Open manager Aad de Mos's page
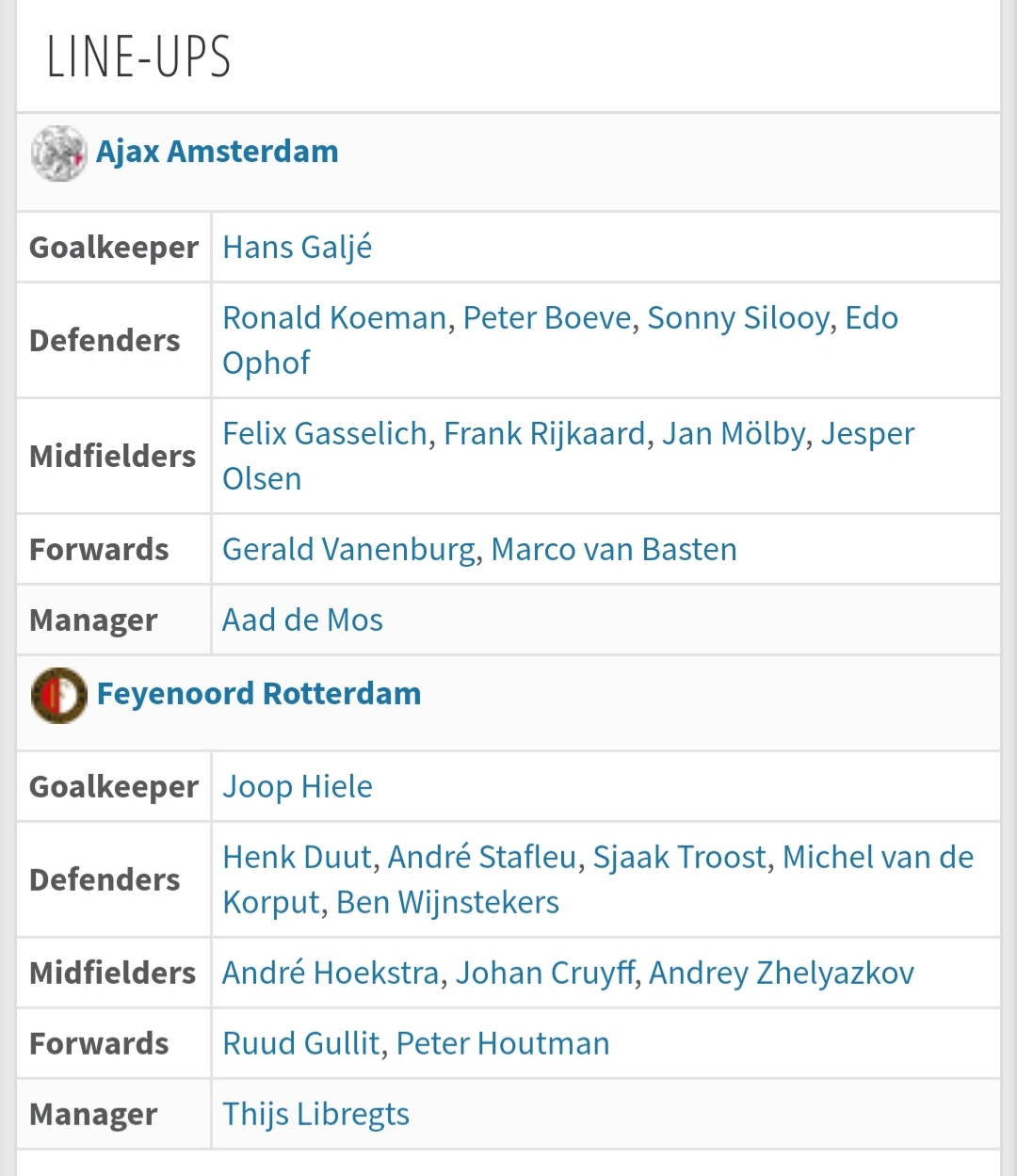 point(302,620)
